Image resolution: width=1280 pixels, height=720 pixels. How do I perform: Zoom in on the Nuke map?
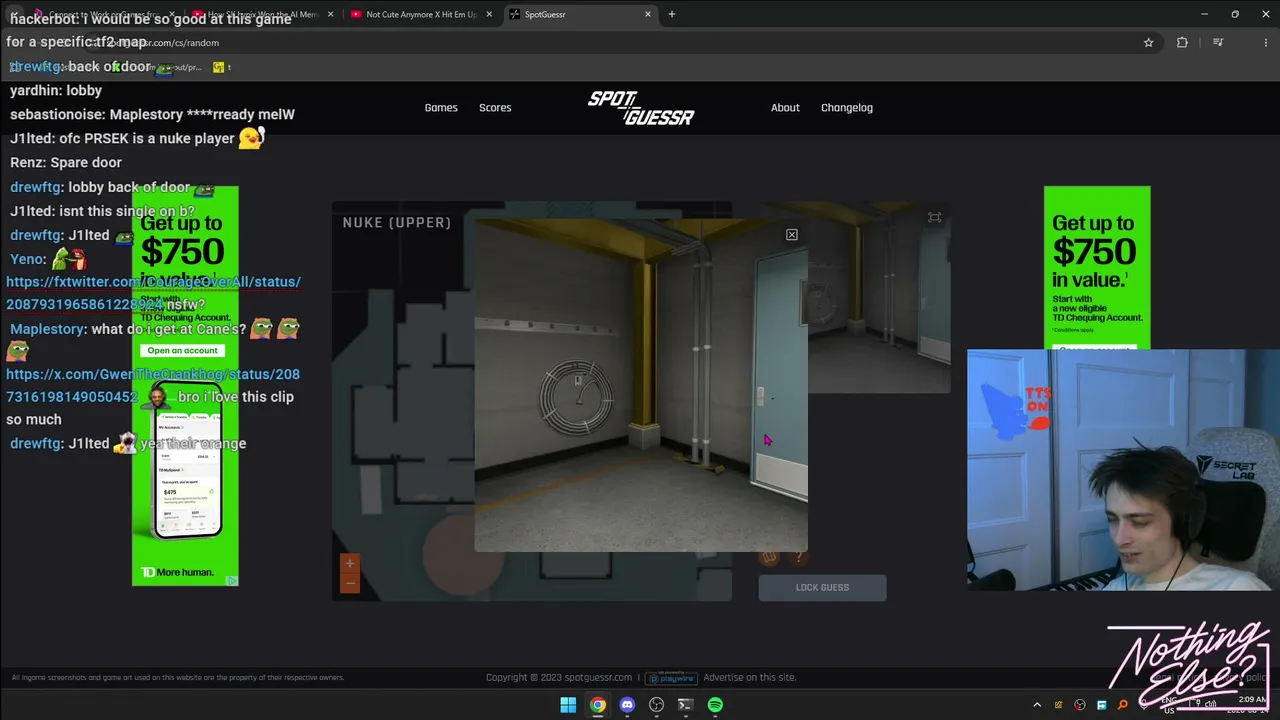(x=349, y=563)
